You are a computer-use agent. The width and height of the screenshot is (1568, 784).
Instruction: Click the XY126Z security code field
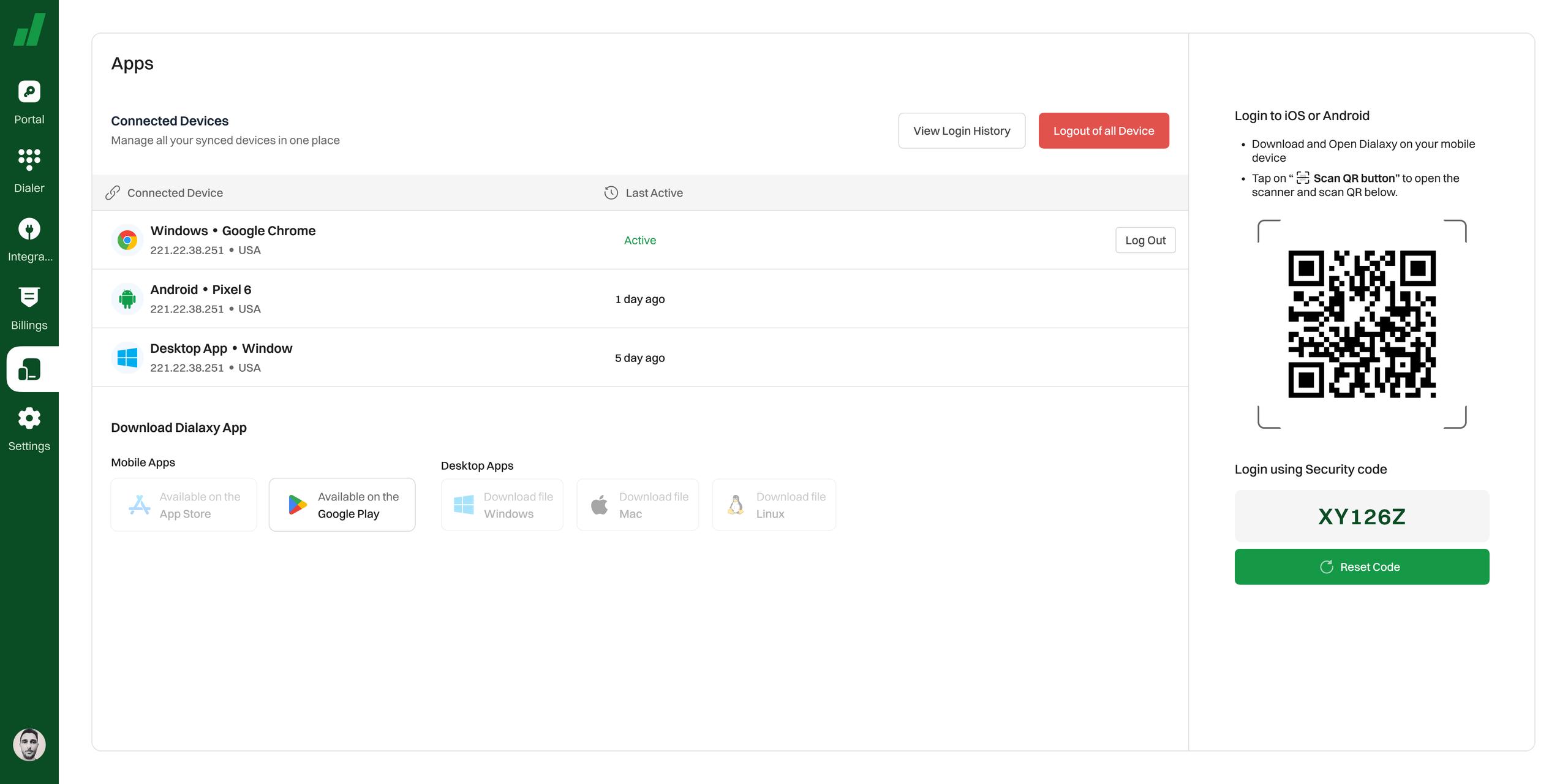pyautogui.click(x=1361, y=516)
